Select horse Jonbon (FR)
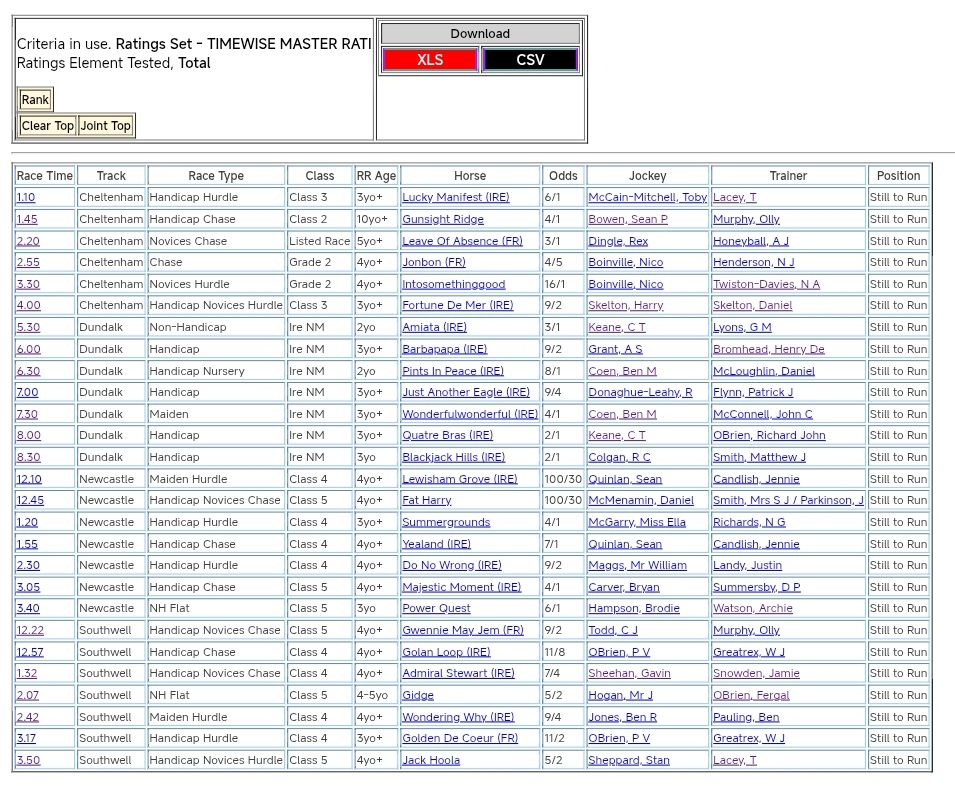 (x=434, y=263)
